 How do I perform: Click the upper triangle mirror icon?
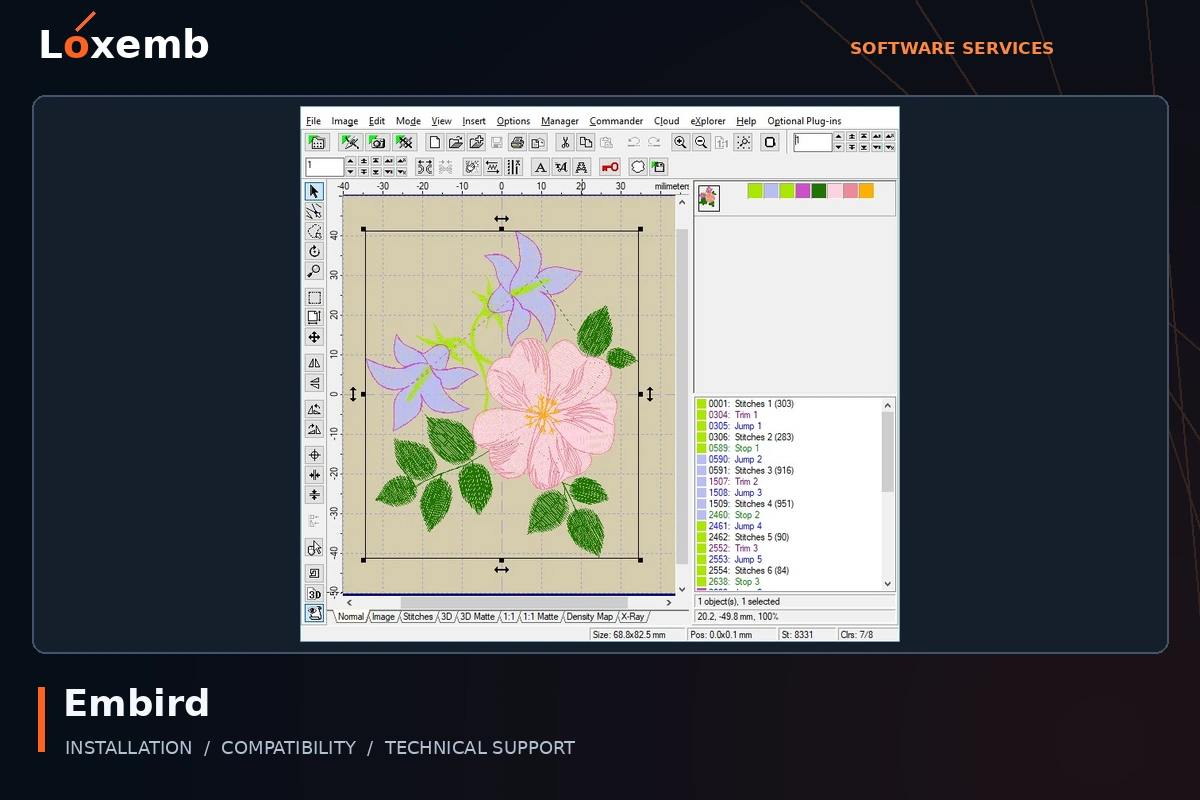pos(314,363)
